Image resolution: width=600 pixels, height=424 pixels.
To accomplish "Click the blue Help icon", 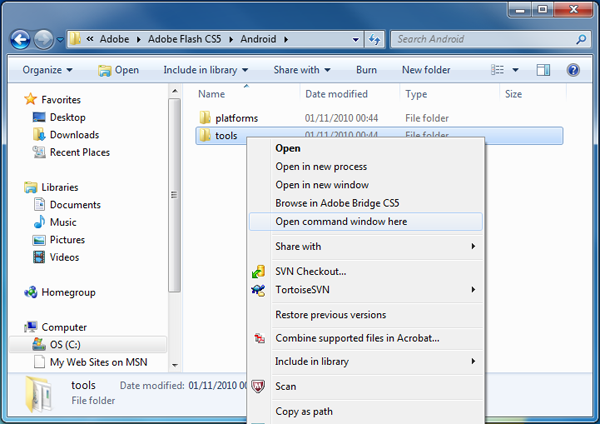I will click(x=573, y=70).
